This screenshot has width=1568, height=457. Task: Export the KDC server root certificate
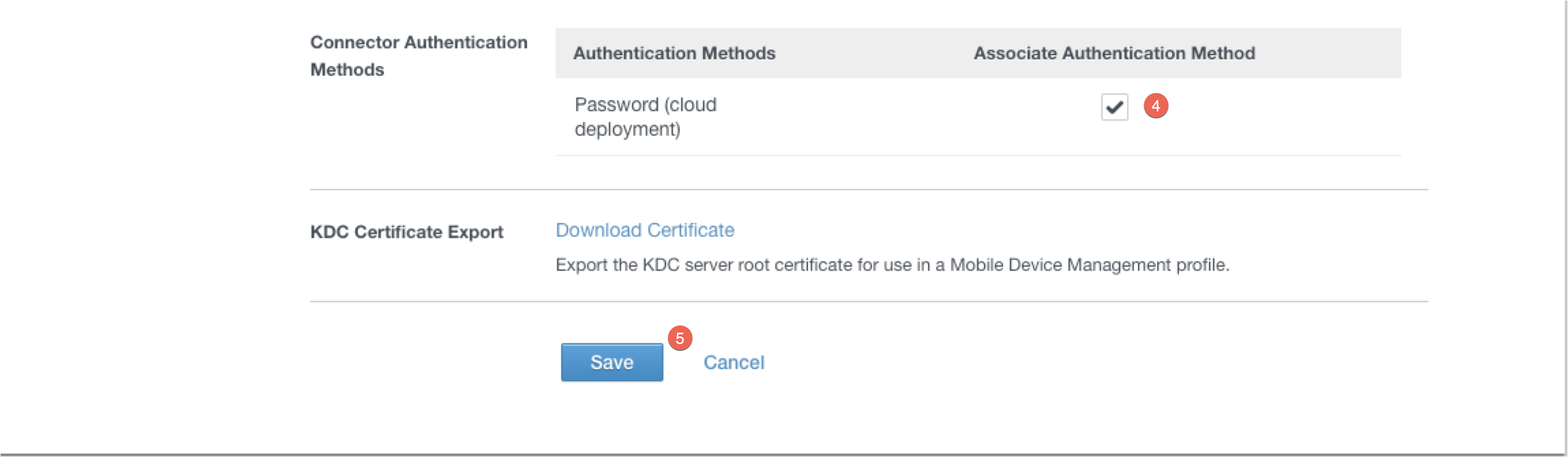coord(645,230)
